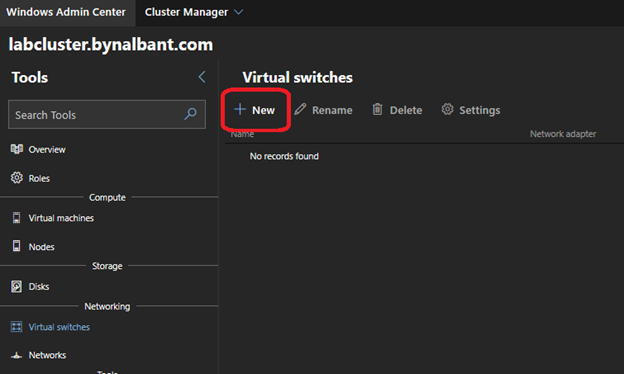This screenshot has width=624, height=374.
Task: Open the Virtual machines tool
Action: (x=61, y=218)
